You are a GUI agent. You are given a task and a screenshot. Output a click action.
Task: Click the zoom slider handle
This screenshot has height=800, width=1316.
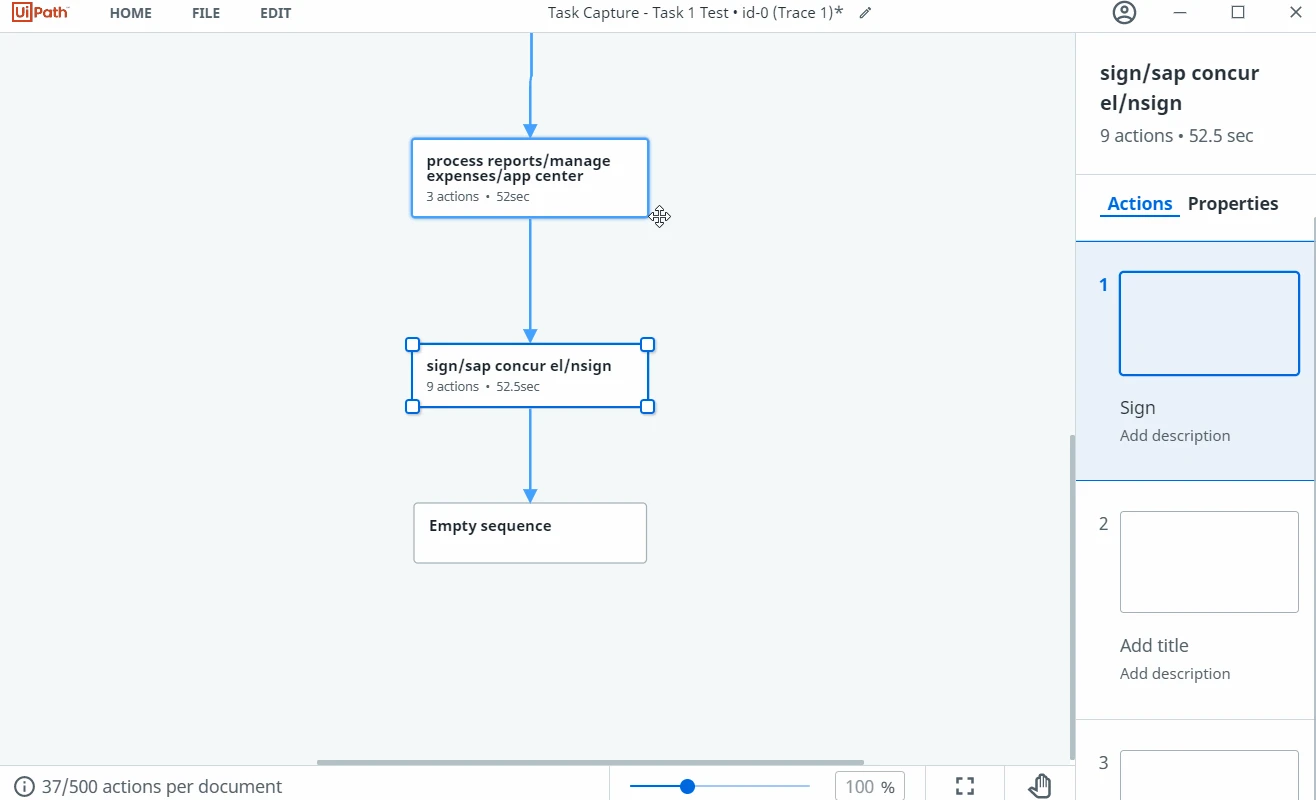point(687,787)
